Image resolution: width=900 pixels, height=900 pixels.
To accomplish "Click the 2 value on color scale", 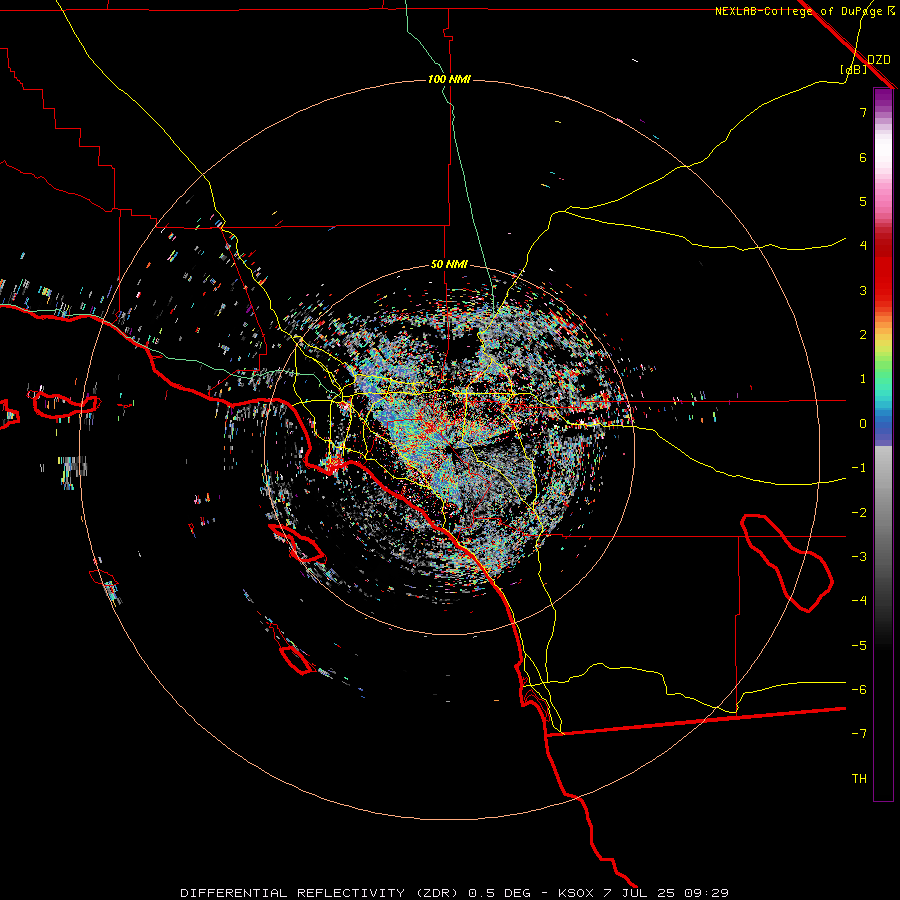I will [863, 335].
